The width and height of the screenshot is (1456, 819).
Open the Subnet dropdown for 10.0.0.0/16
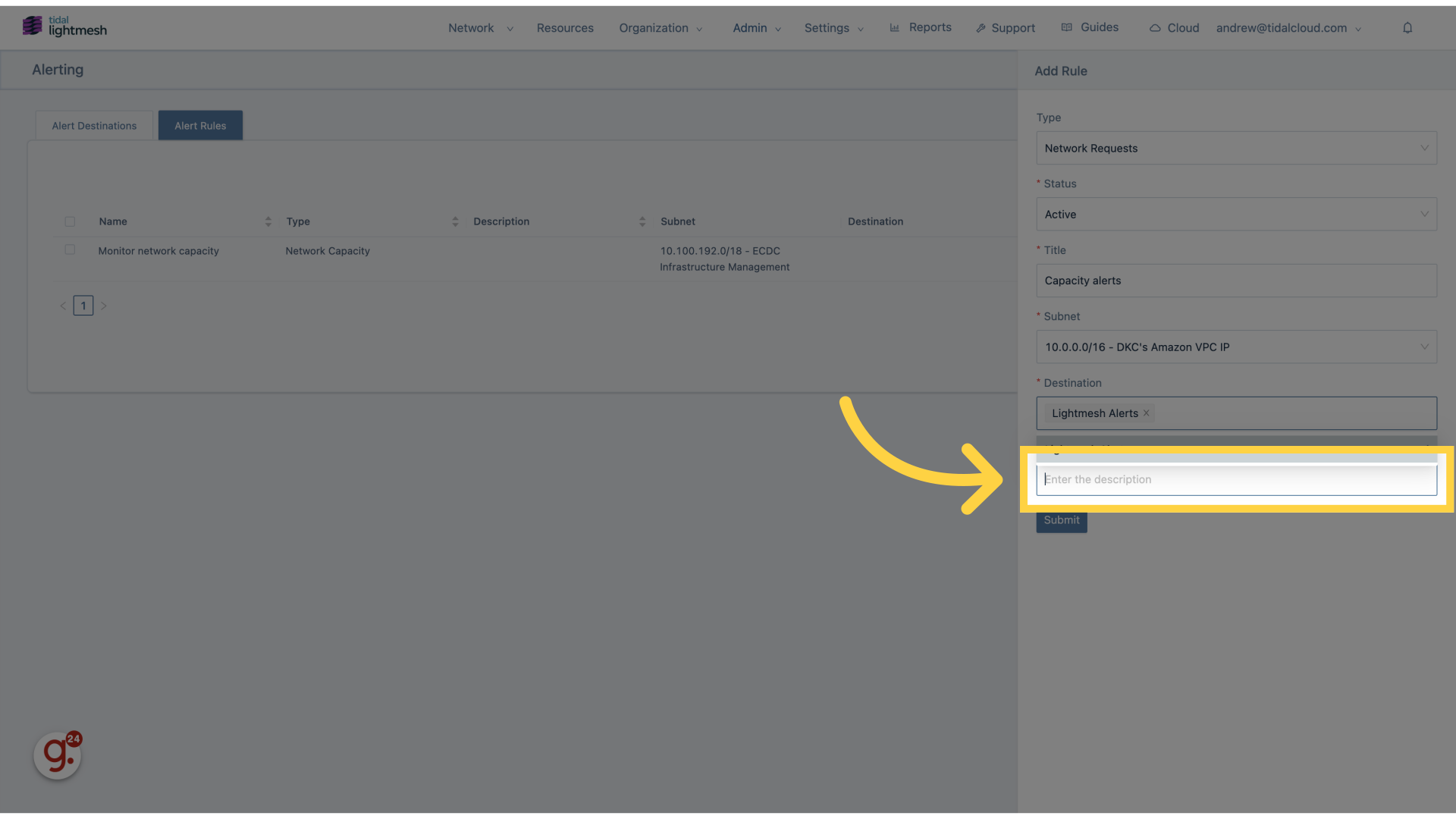click(1236, 347)
